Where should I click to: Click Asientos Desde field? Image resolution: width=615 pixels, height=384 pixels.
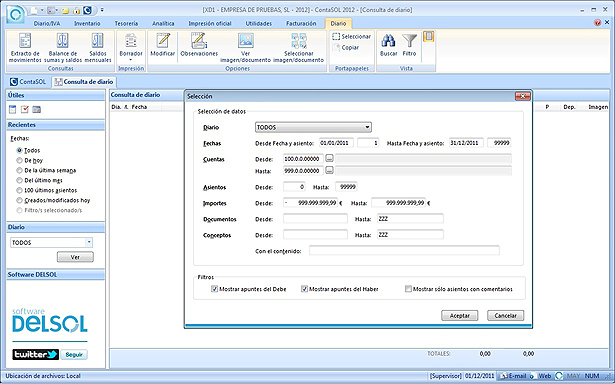pos(294,187)
